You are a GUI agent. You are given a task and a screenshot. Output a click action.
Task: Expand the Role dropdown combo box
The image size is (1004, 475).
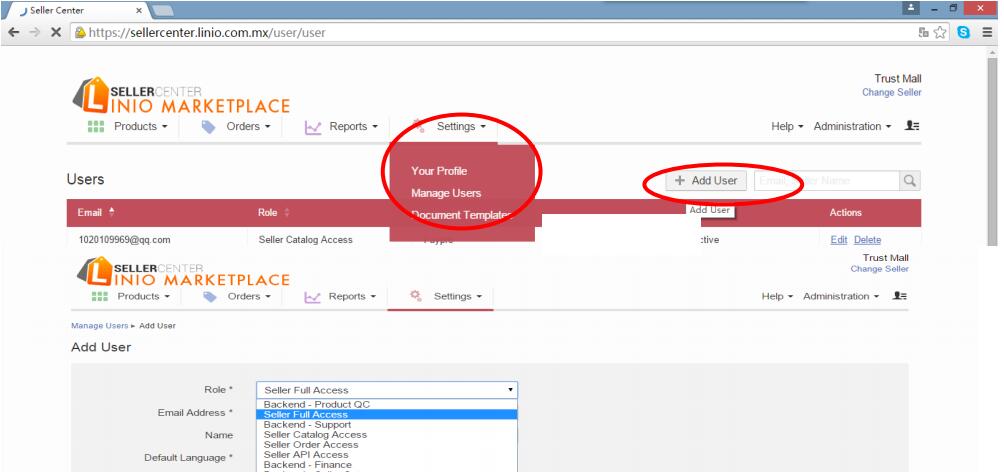click(x=387, y=390)
